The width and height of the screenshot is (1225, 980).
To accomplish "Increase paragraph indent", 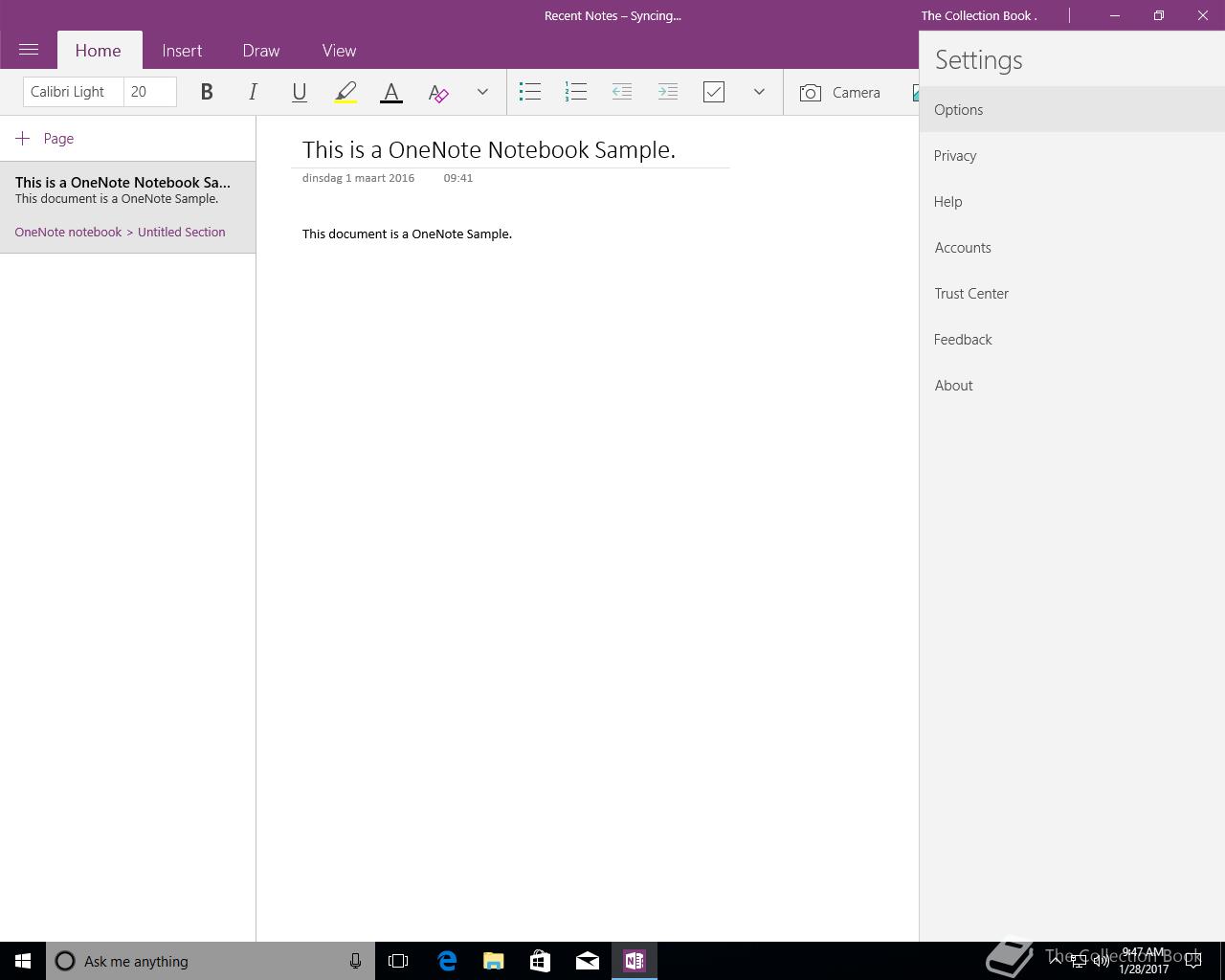I will (668, 92).
